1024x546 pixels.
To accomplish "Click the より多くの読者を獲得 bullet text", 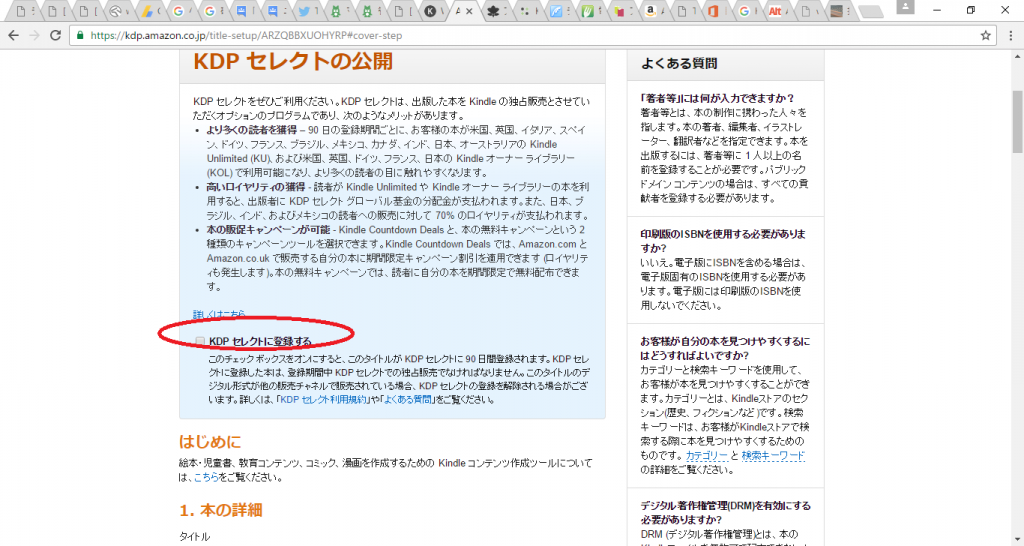I will (251, 130).
